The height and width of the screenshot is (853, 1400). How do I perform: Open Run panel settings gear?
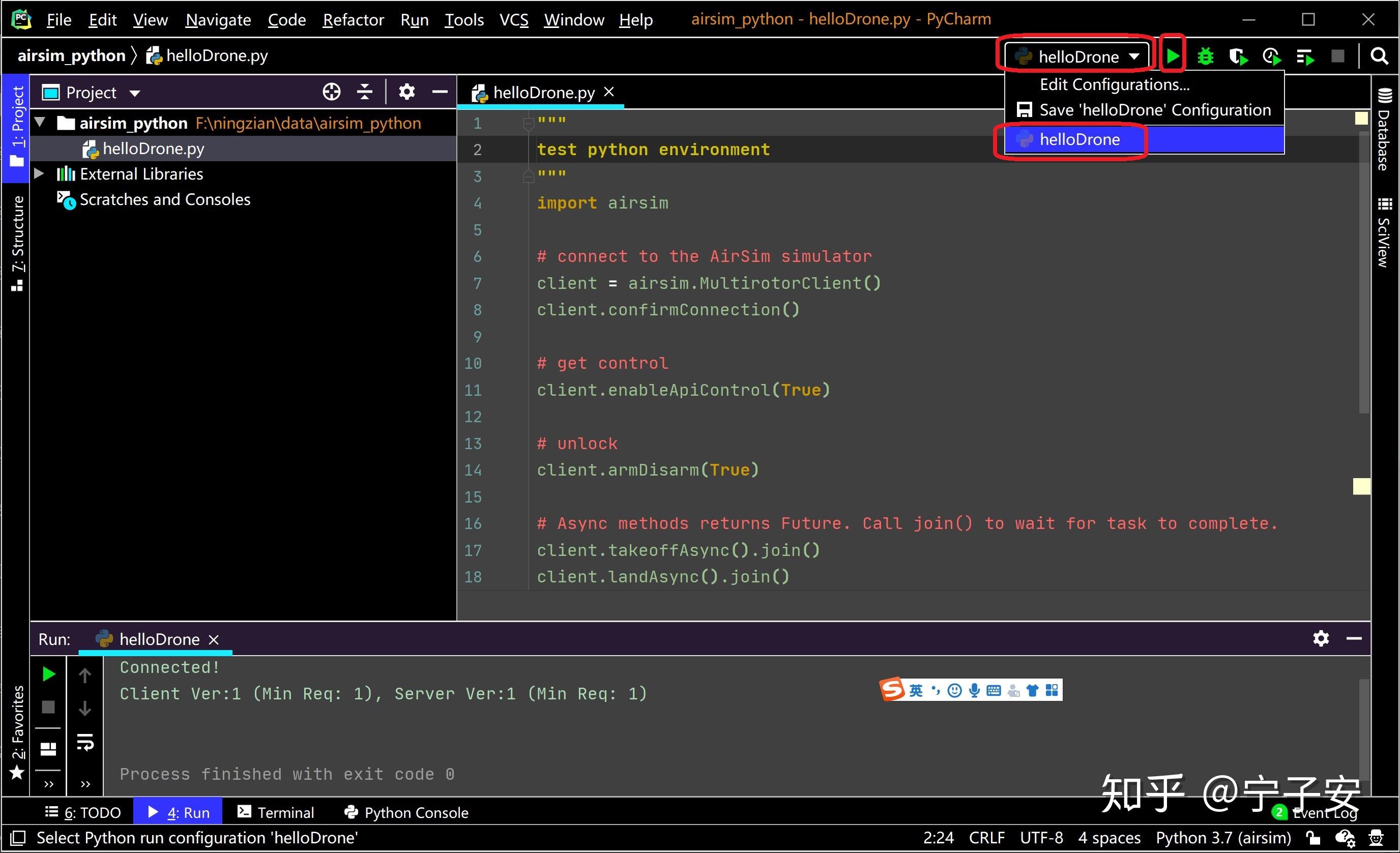(1321, 638)
